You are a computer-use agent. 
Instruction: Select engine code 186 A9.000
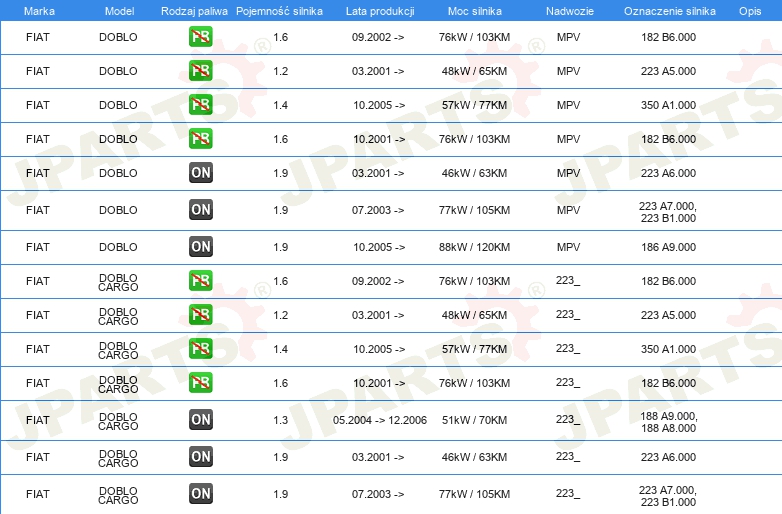point(668,247)
